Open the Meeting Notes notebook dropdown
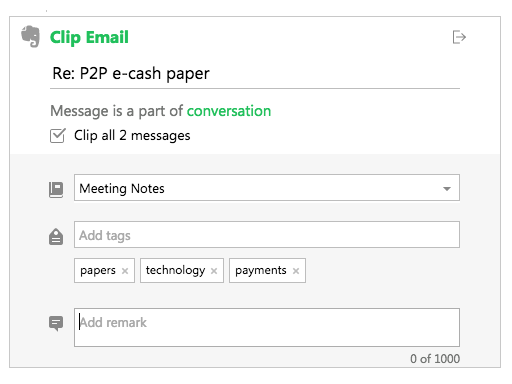This screenshot has width=512, height=384. click(267, 188)
